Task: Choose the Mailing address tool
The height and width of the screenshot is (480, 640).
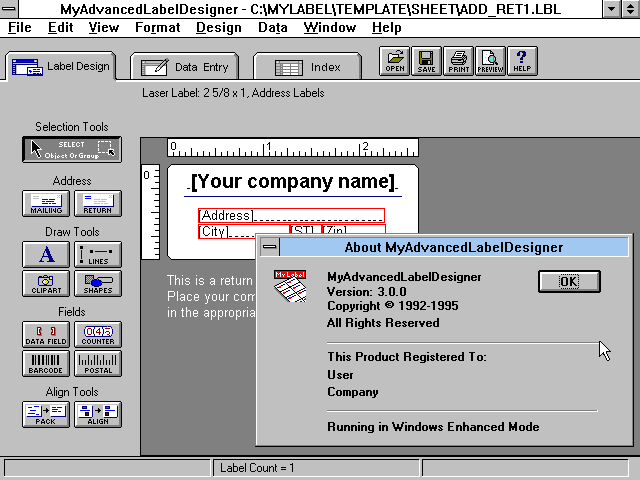Action: tap(46, 203)
